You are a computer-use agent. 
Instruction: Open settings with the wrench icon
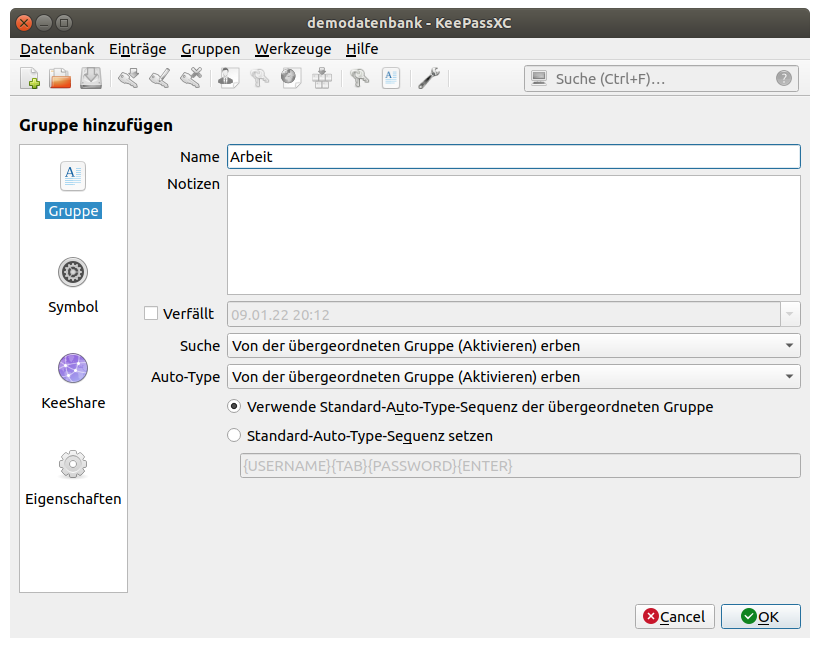pos(429,78)
